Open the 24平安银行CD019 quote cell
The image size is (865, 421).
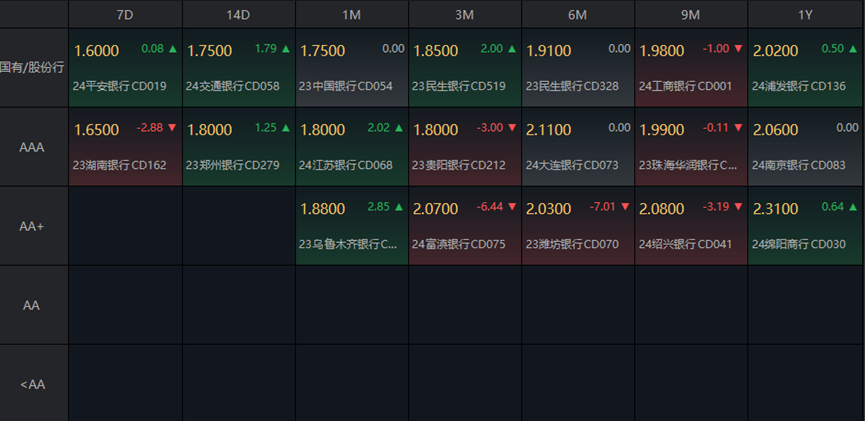[125, 67]
